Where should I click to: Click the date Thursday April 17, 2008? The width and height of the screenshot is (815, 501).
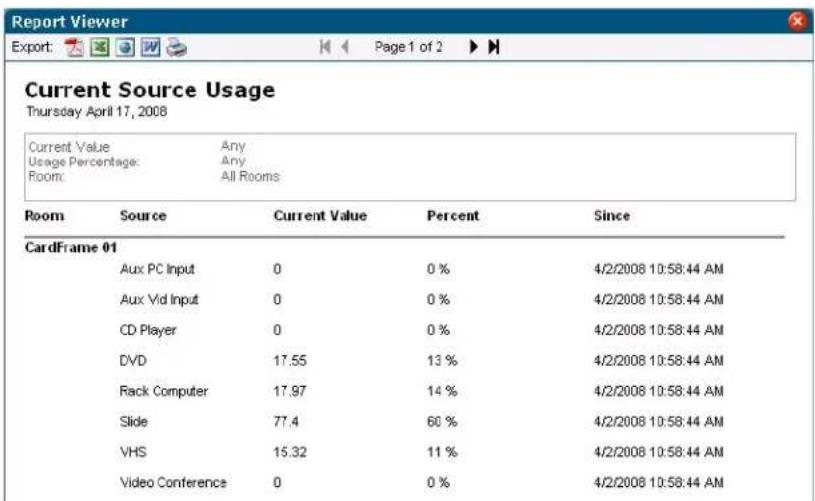coord(97,112)
